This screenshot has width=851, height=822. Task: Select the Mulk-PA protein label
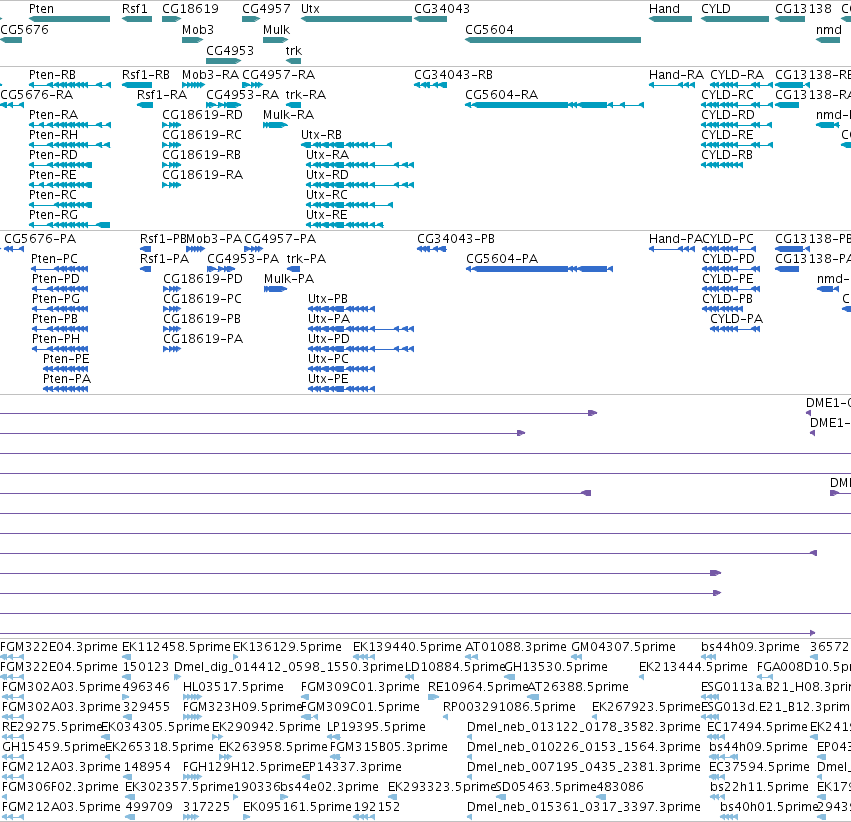tap(289, 279)
